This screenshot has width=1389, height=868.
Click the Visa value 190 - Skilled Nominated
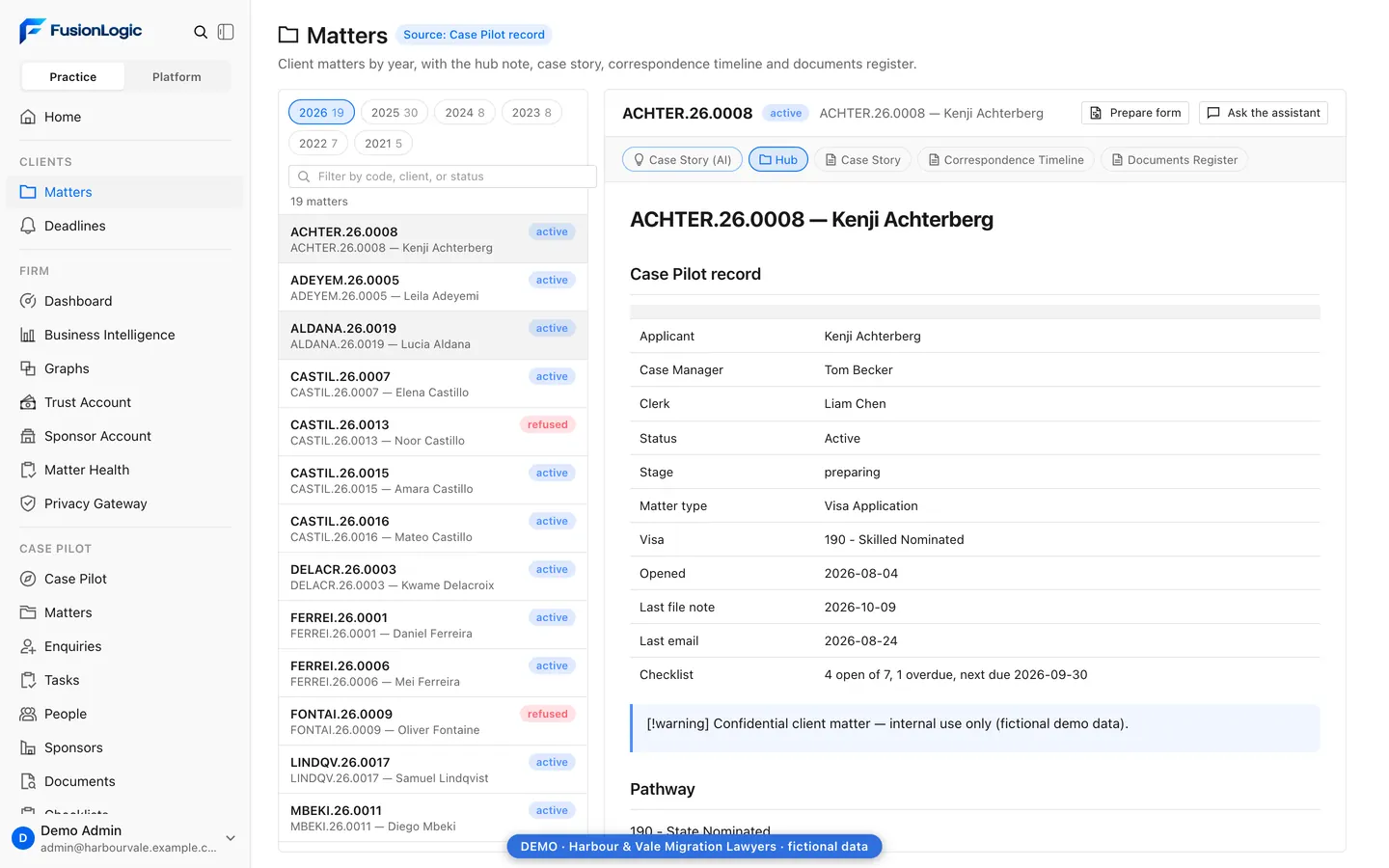(x=894, y=540)
